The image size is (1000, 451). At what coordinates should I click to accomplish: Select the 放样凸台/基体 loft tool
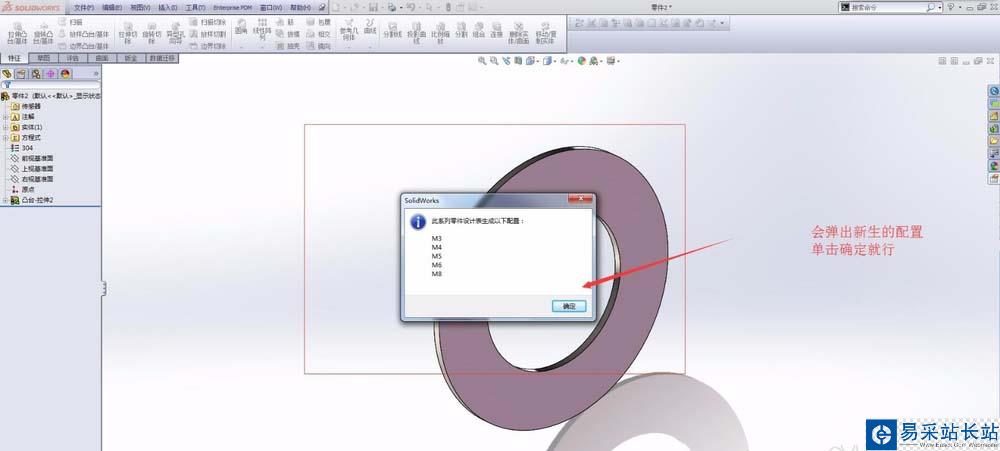pos(84,34)
